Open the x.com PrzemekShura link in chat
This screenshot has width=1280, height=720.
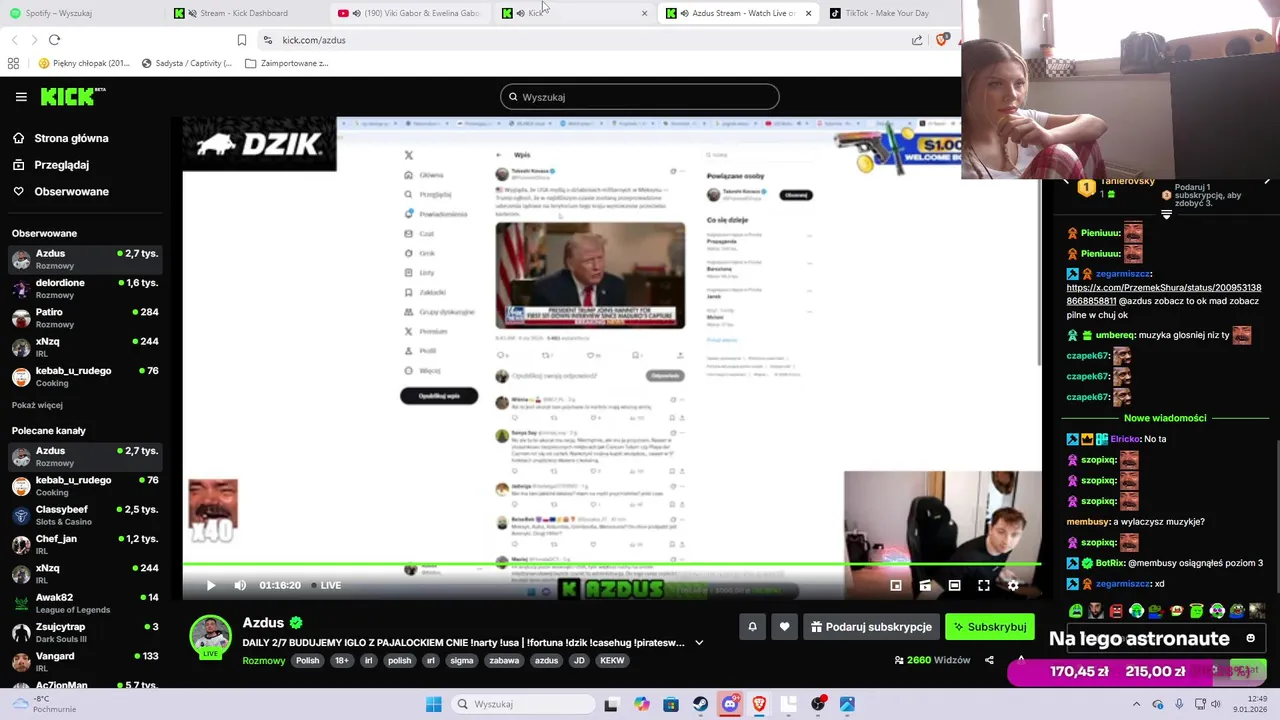point(1163,294)
